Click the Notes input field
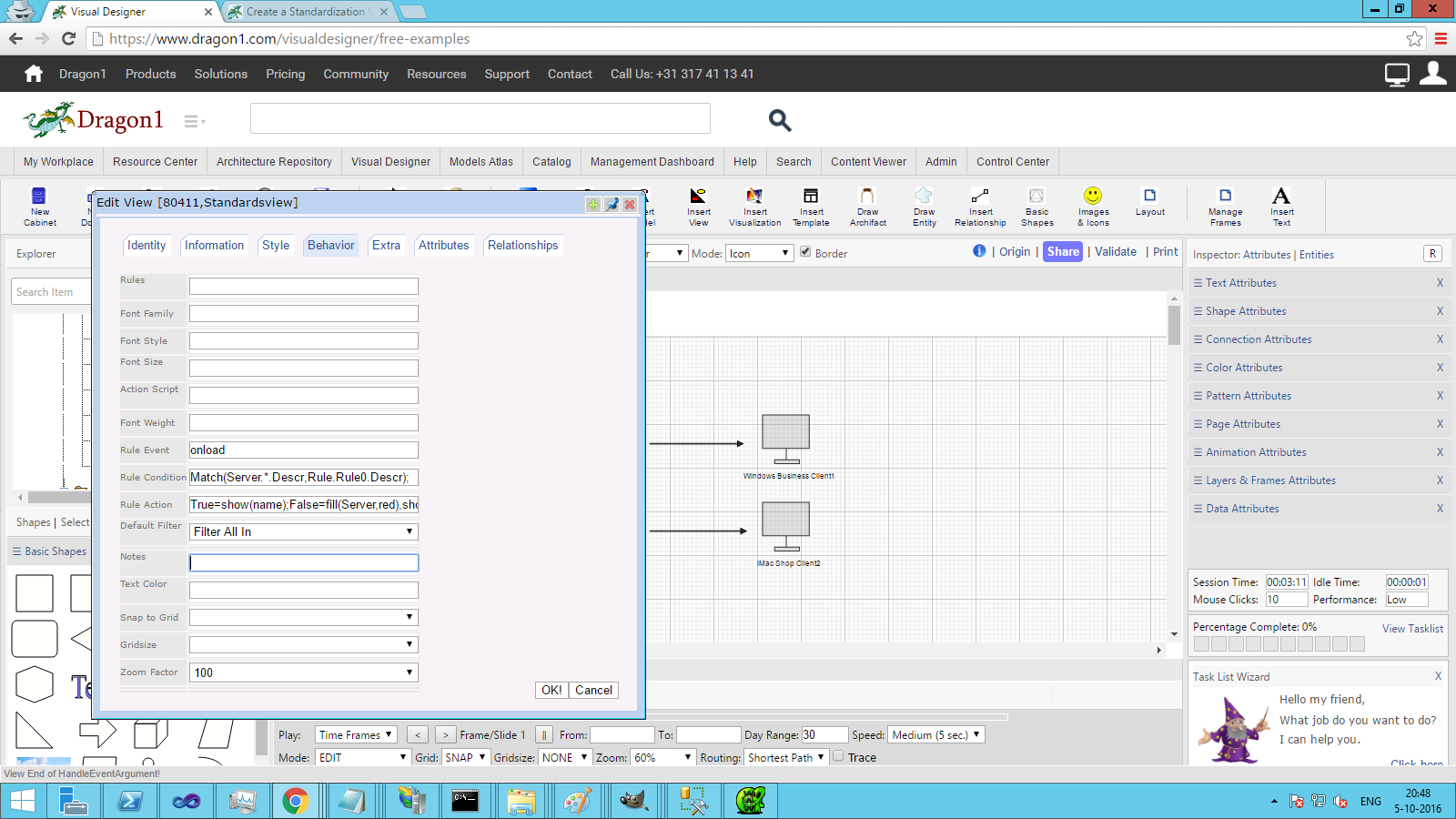This screenshot has height=819, width=1456. pos(304,563)
